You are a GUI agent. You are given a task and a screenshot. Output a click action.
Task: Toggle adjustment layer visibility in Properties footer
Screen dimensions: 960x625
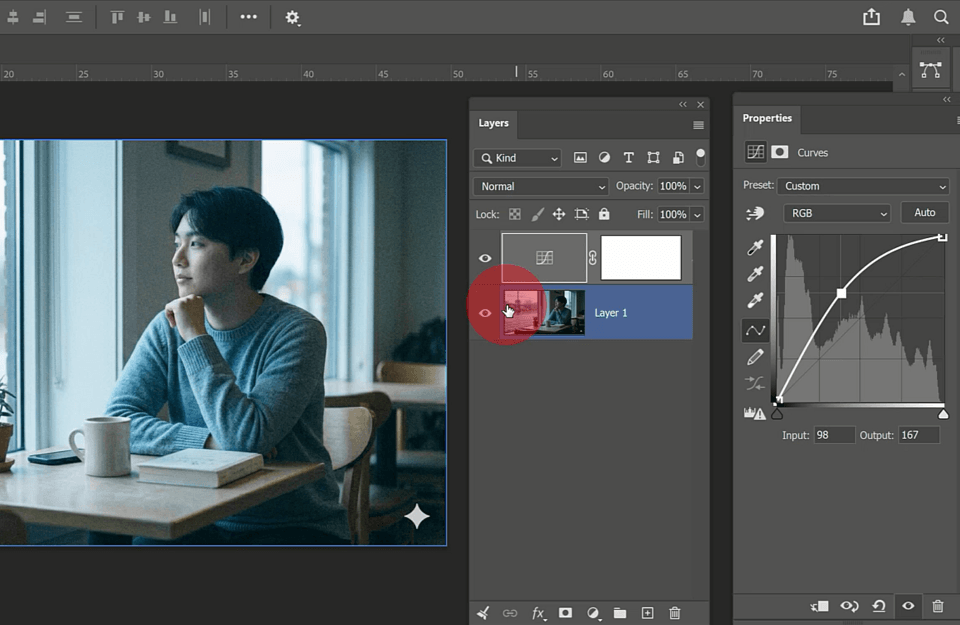908,606
